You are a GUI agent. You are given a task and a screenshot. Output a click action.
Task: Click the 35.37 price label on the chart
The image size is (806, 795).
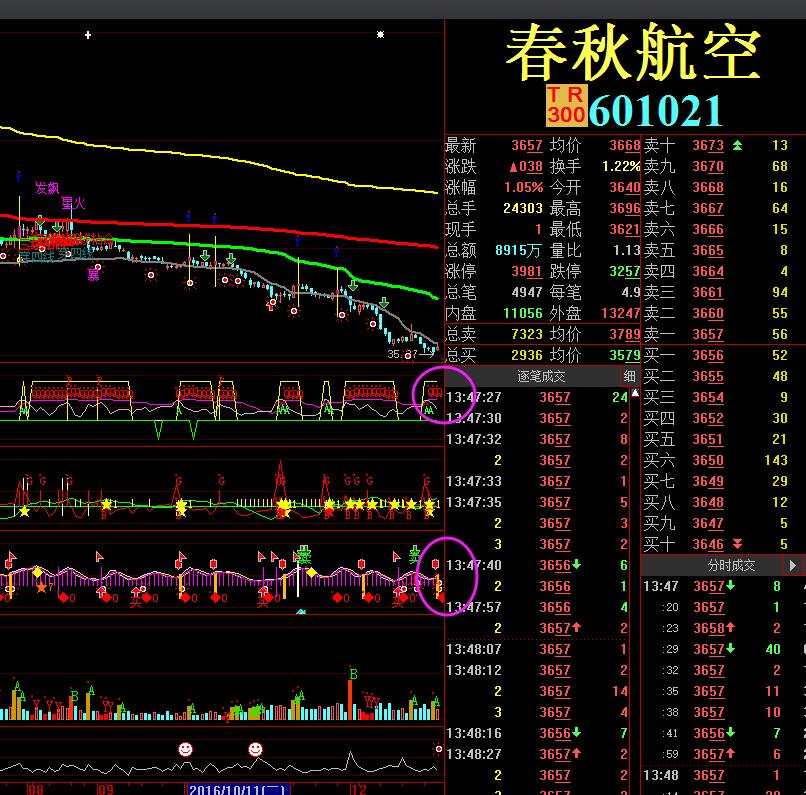402,355
